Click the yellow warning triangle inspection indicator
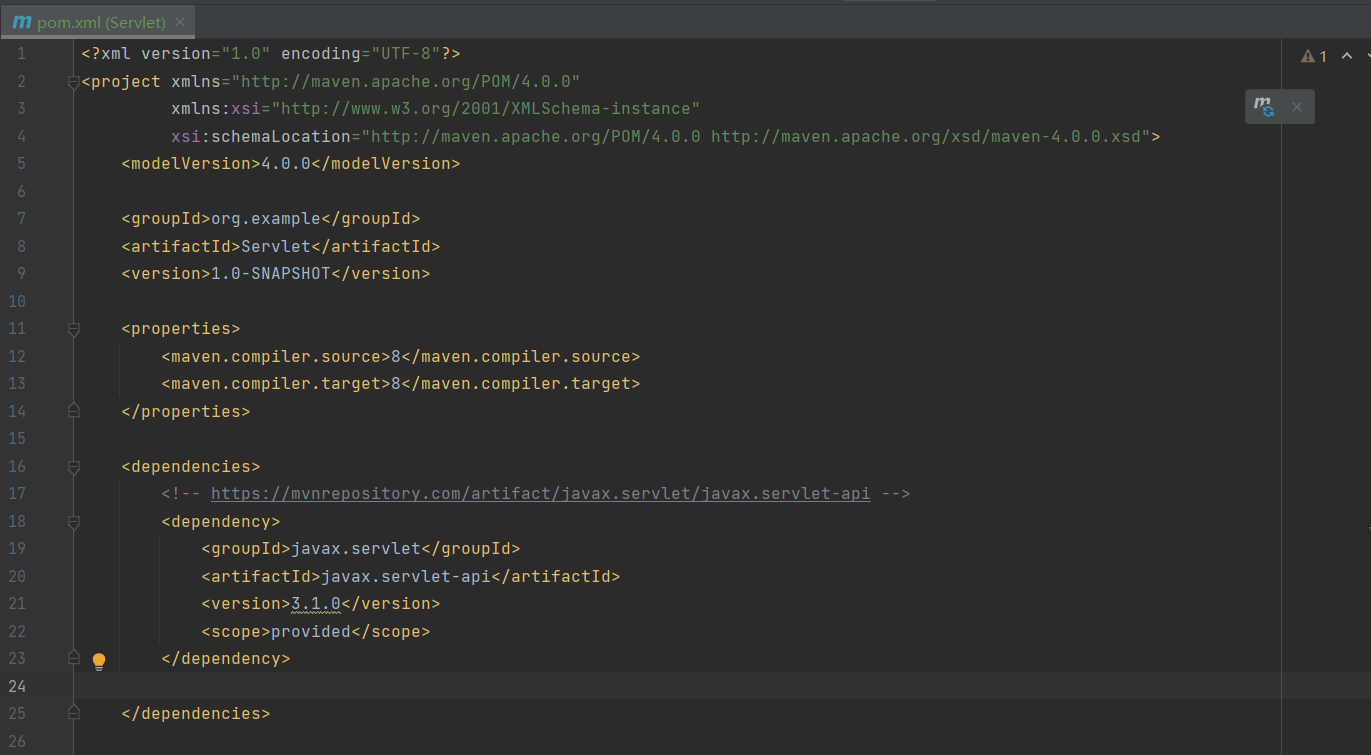The width and height of the screenshot is (1371, 755). [x=1307, y=57]
